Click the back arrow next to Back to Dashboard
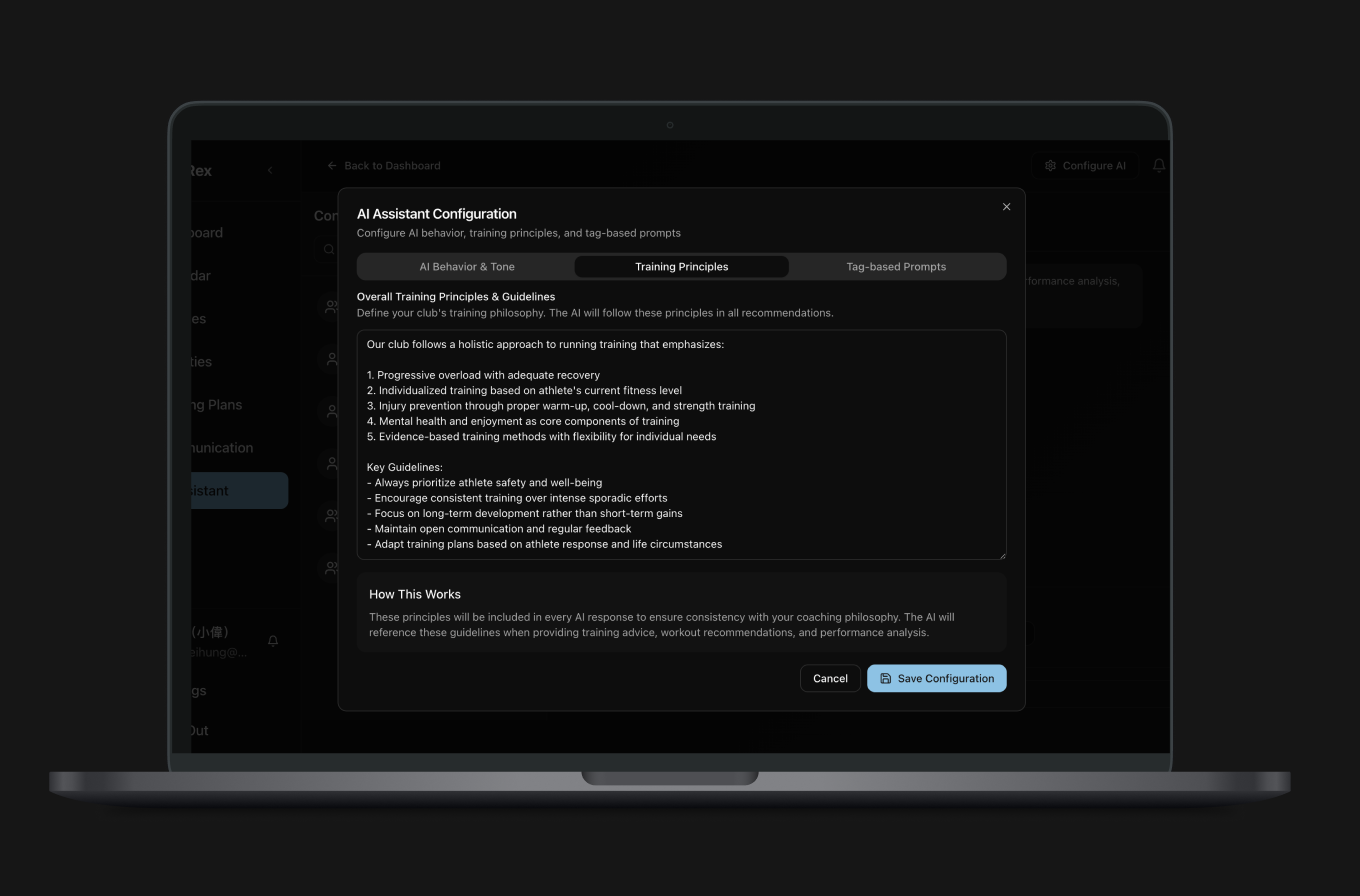 point(331,165)
